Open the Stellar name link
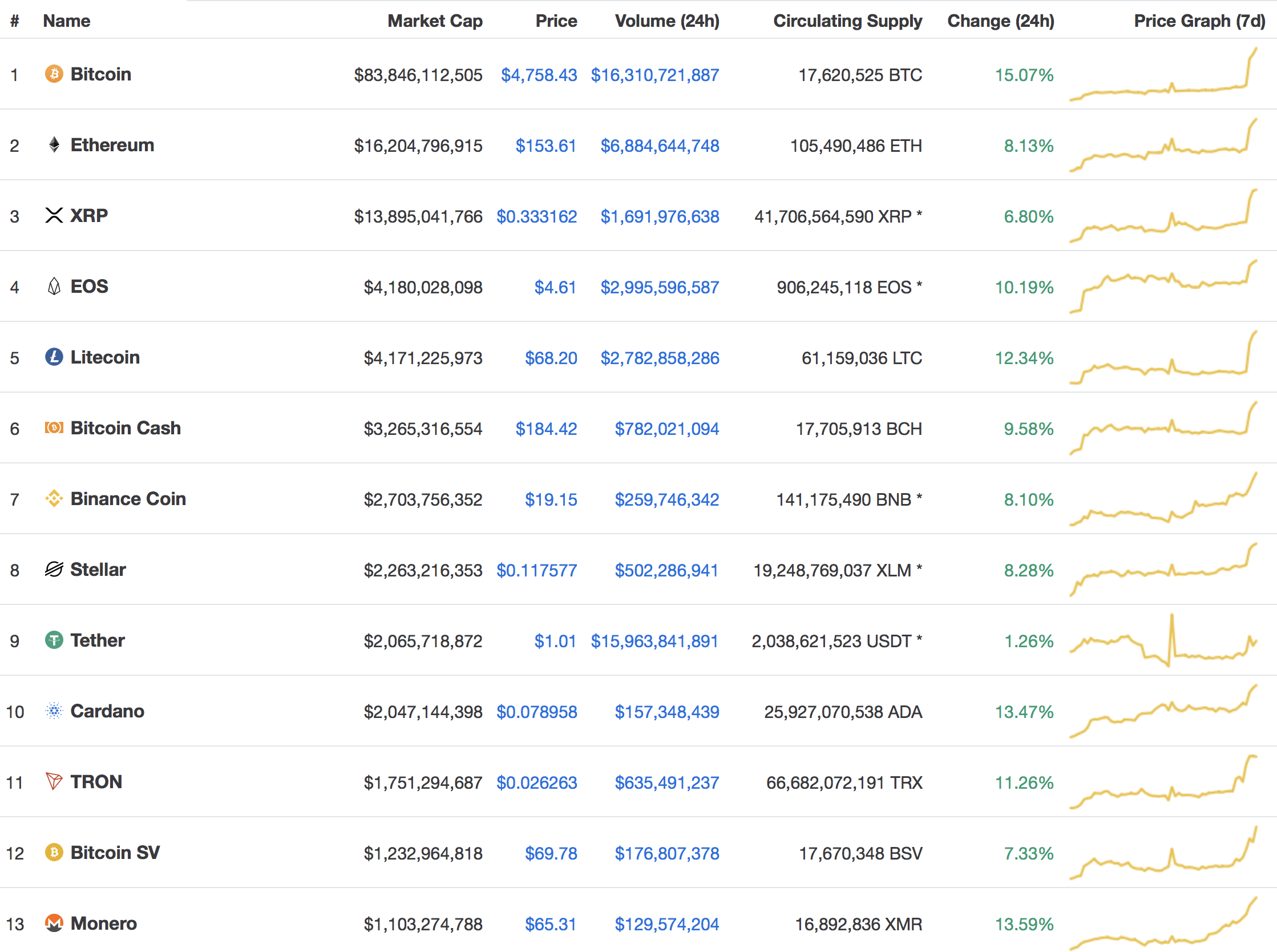 coord(98,570)
